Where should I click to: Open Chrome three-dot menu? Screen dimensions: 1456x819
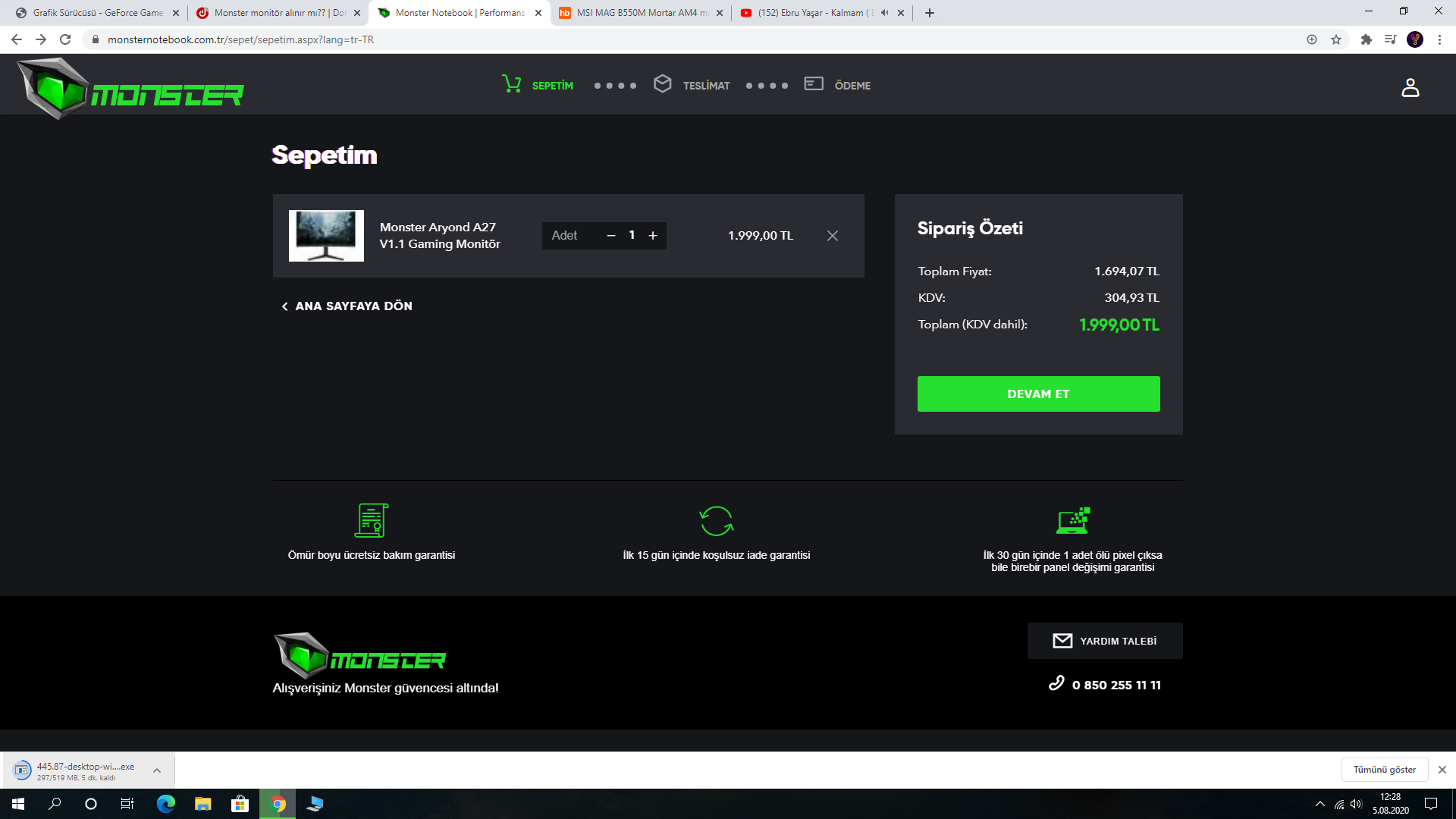tap(1439, 39)
